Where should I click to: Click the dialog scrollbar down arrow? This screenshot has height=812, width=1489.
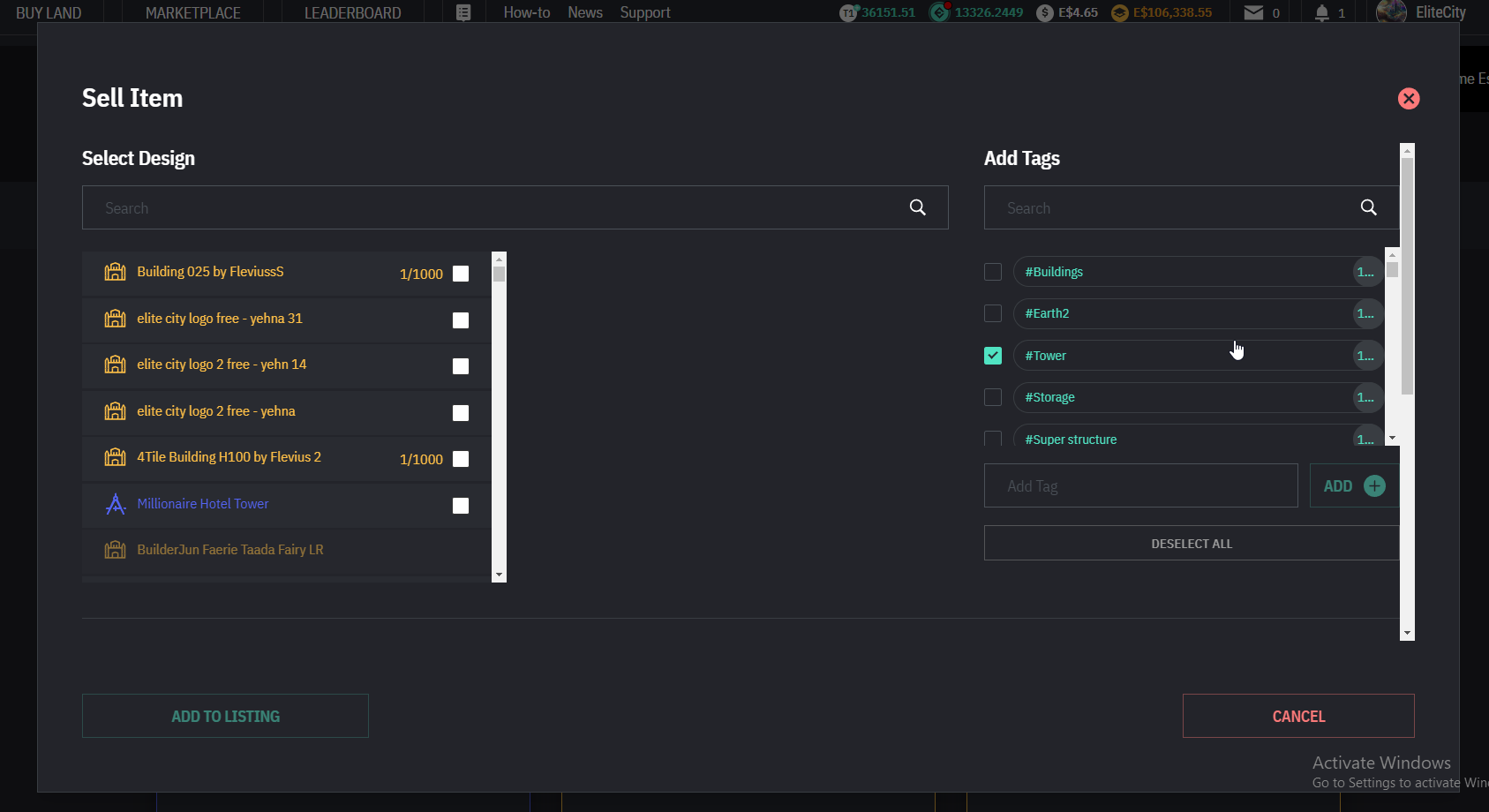(x=1407, y=633)
